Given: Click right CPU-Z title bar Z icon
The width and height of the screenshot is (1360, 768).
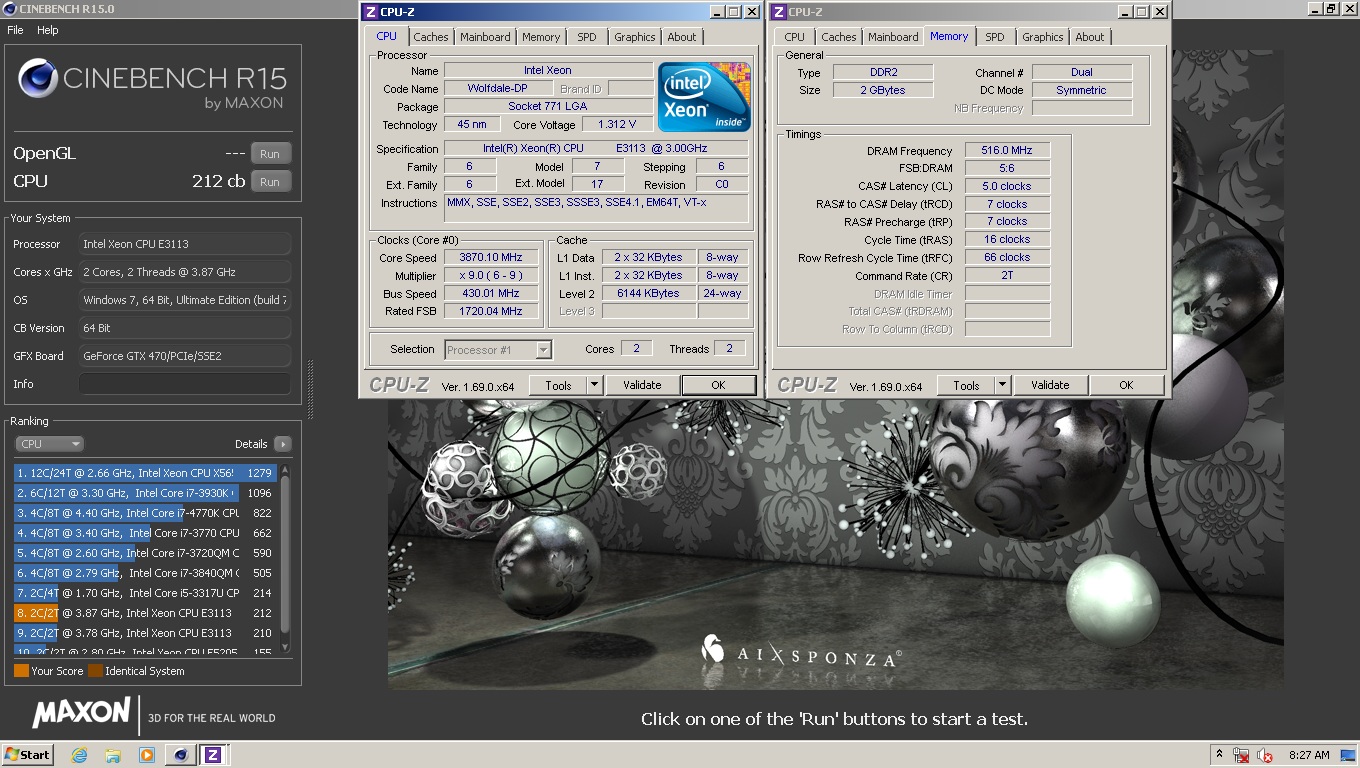Looking at the screenshot, I should (779, 12).
